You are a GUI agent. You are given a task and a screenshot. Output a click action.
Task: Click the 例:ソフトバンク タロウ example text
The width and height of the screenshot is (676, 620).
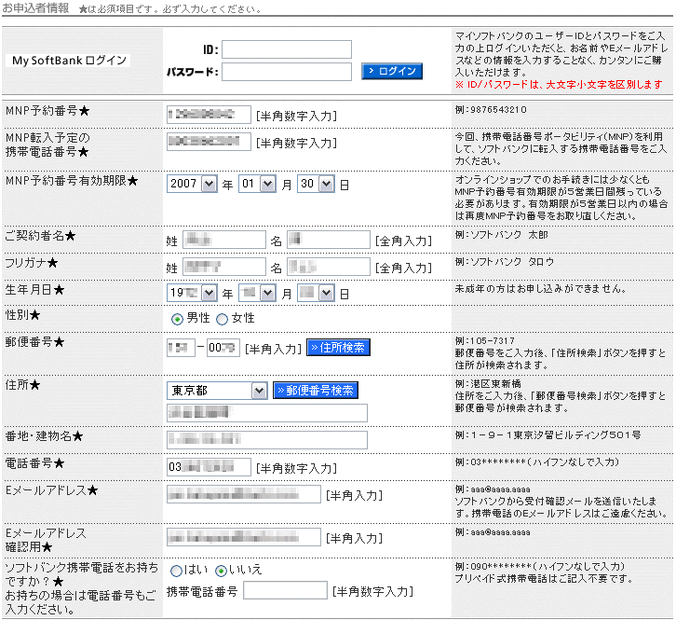click(504, 262)
